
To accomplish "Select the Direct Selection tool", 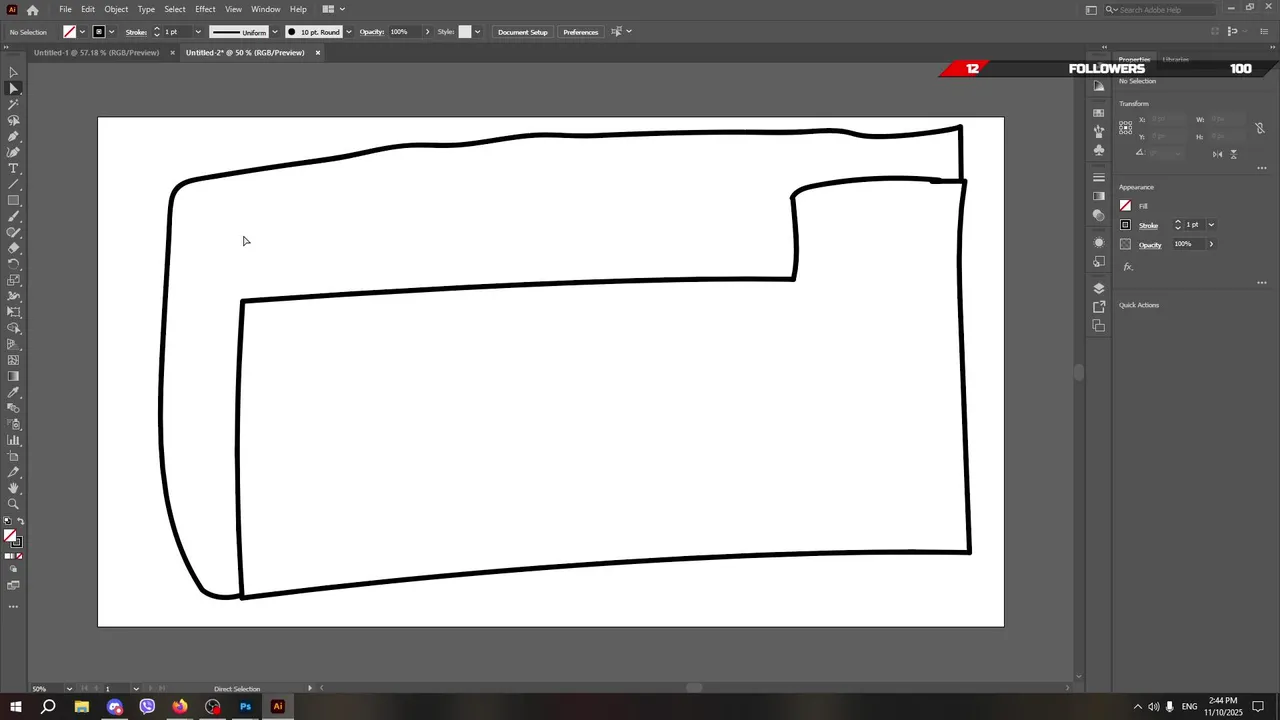I will click(x=13, y=88).
